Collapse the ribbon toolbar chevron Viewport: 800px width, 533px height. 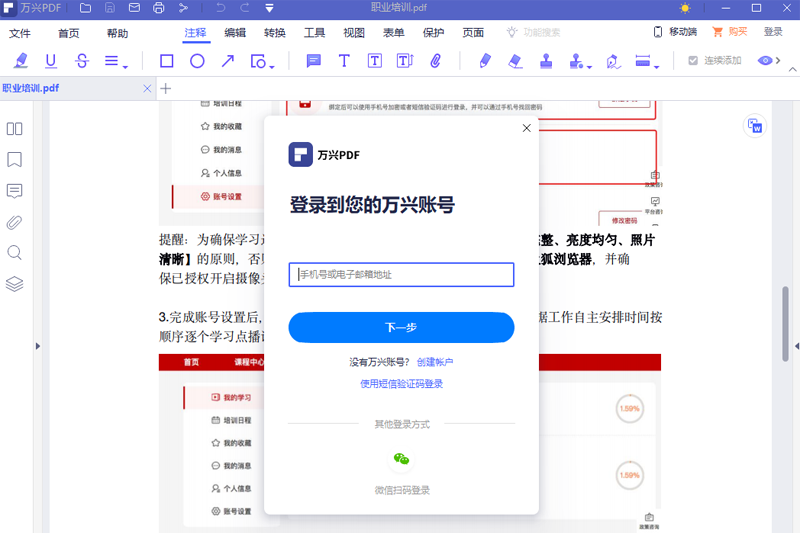(x=792, y=69)
